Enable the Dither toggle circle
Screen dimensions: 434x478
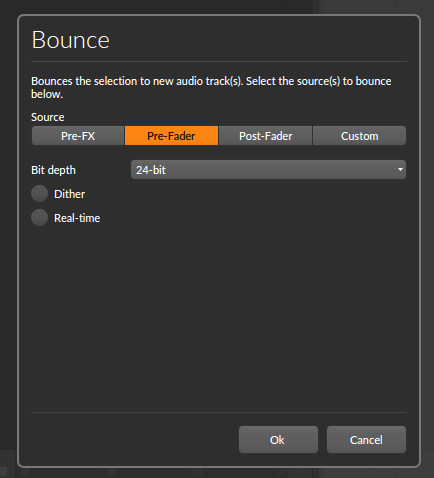[x=39, y=194]
